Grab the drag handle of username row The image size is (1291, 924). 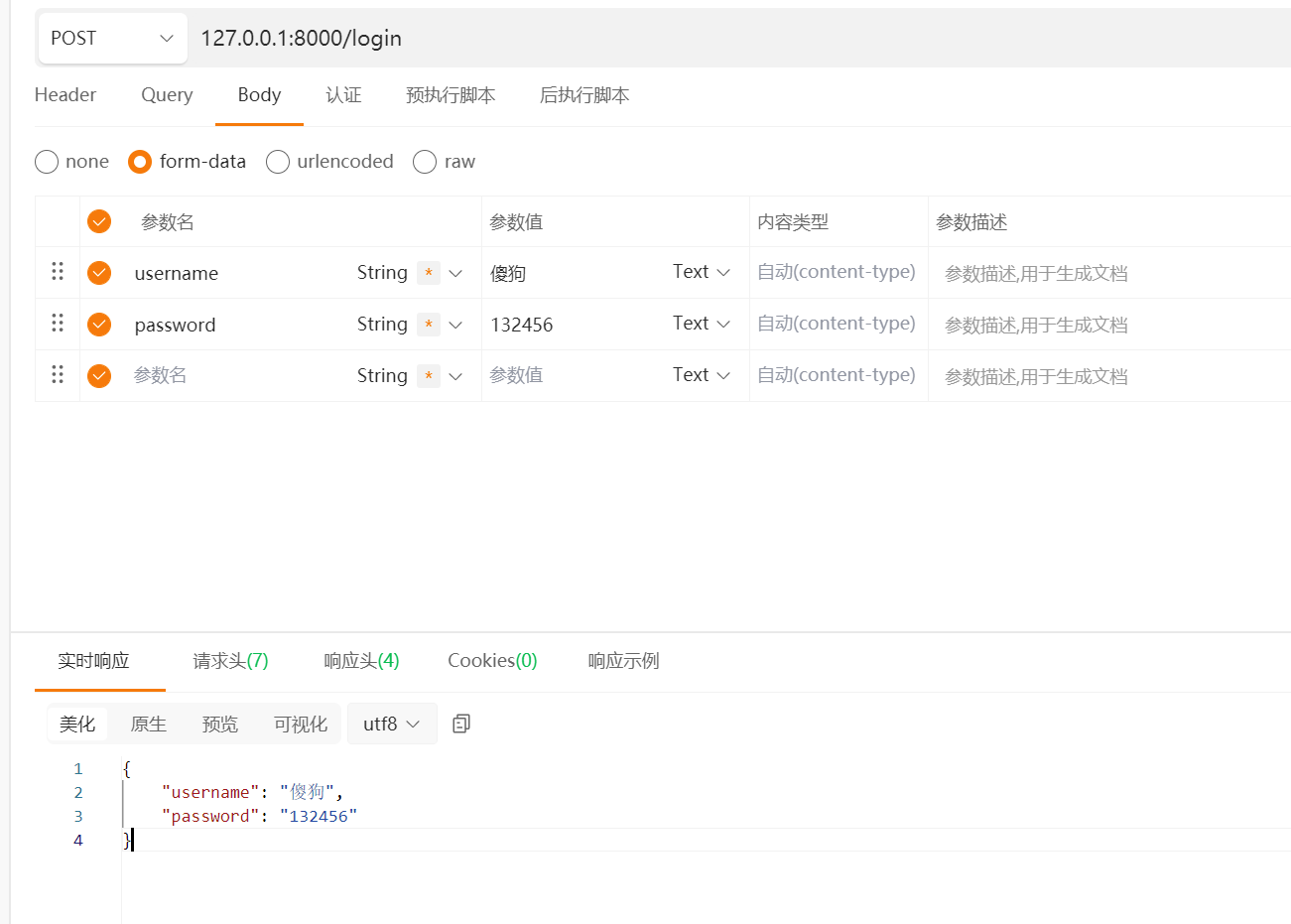pos(58,271)
